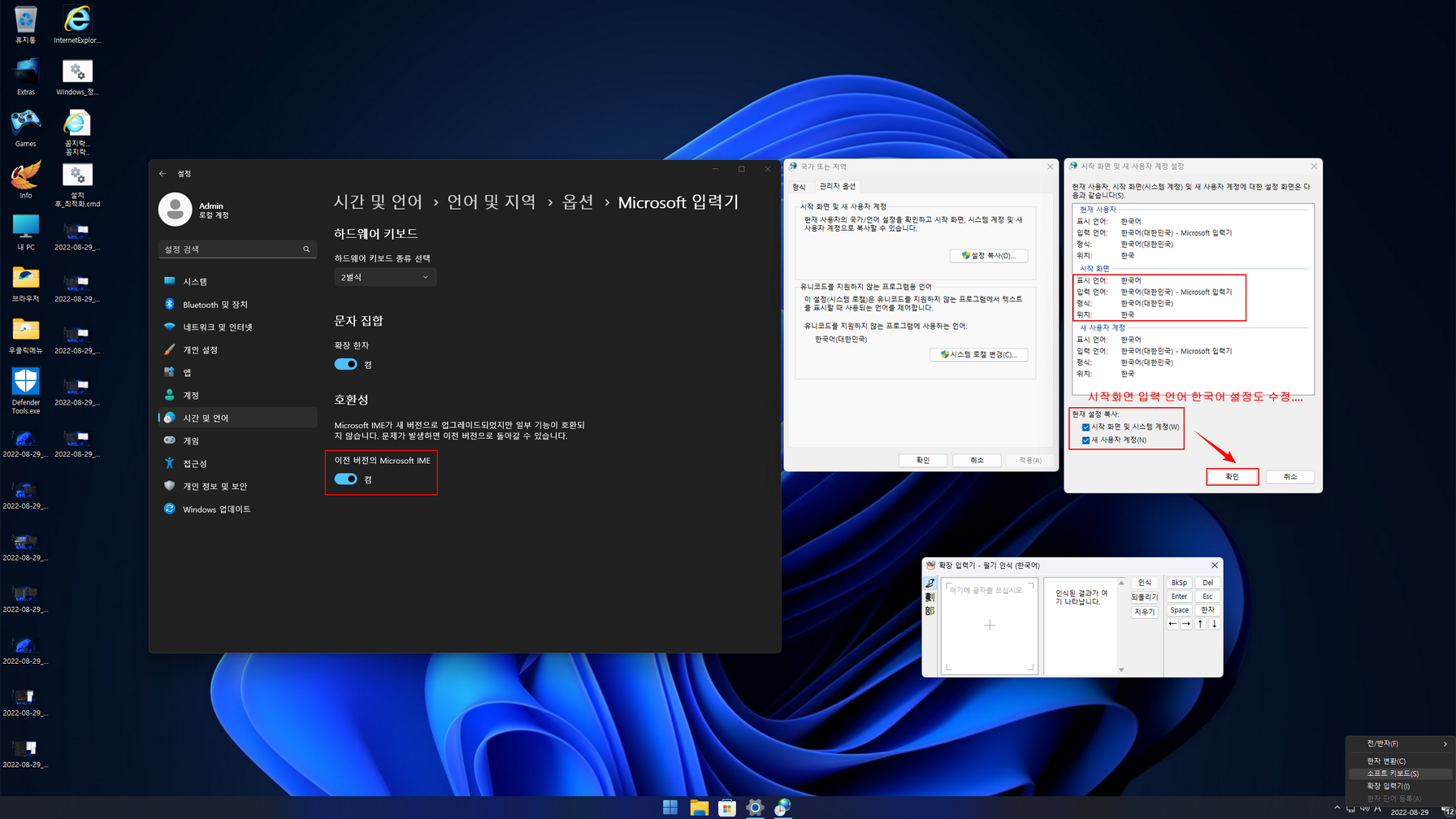Viewport: 1456px width, 819px height.
Task: Open the Extras folder icon
Action: [26, 76]
